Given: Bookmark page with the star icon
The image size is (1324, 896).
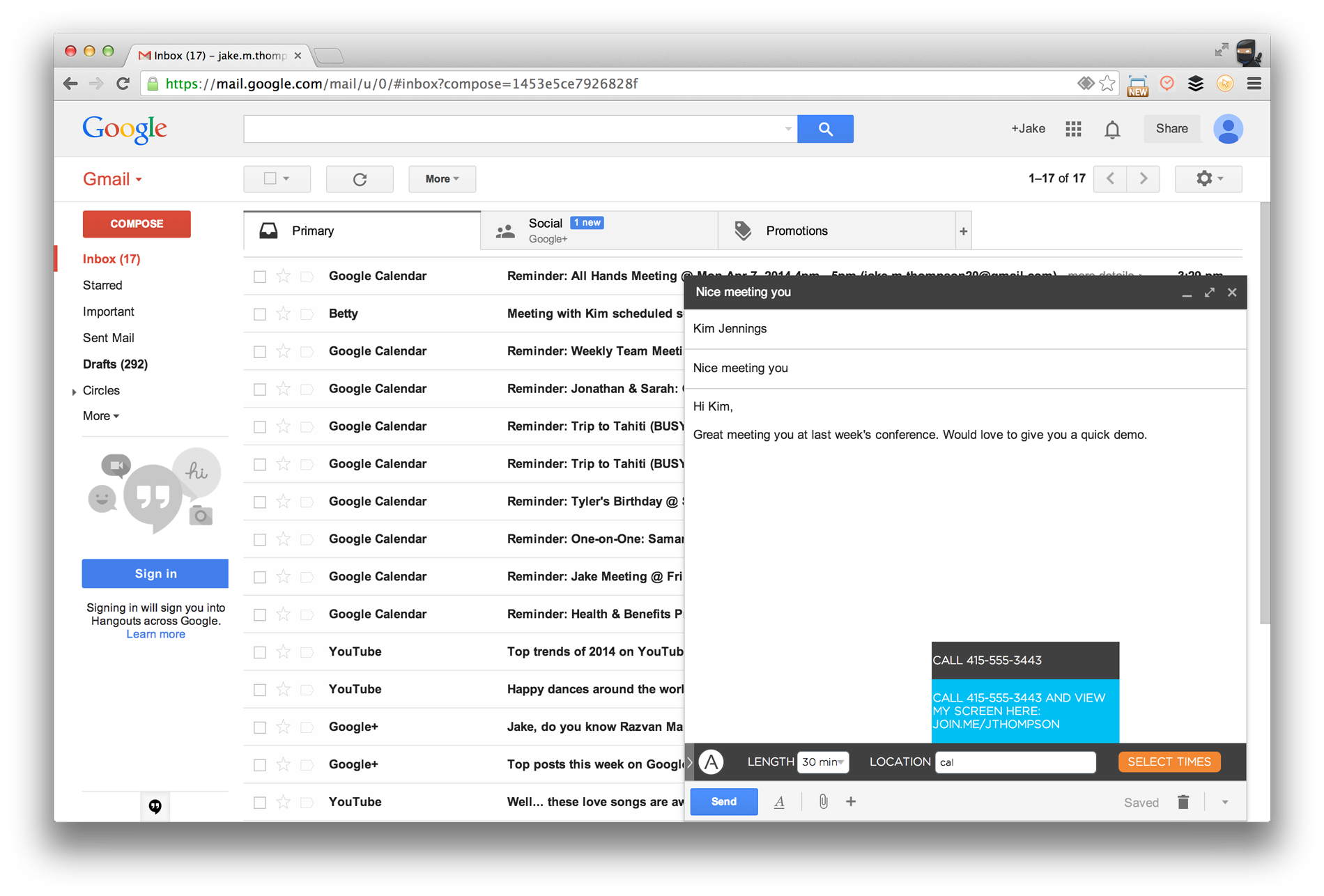Looking at the screenshot, I should pos(1107,84).
